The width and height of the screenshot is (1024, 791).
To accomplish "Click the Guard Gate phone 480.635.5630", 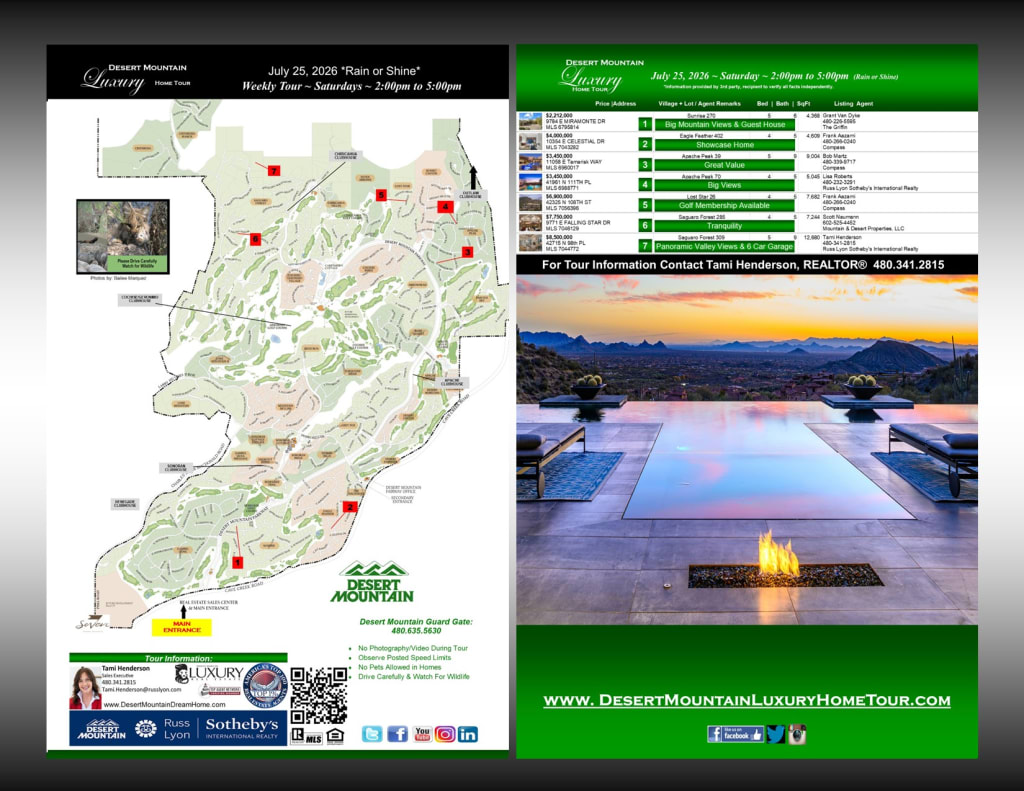I will (416, 631).
